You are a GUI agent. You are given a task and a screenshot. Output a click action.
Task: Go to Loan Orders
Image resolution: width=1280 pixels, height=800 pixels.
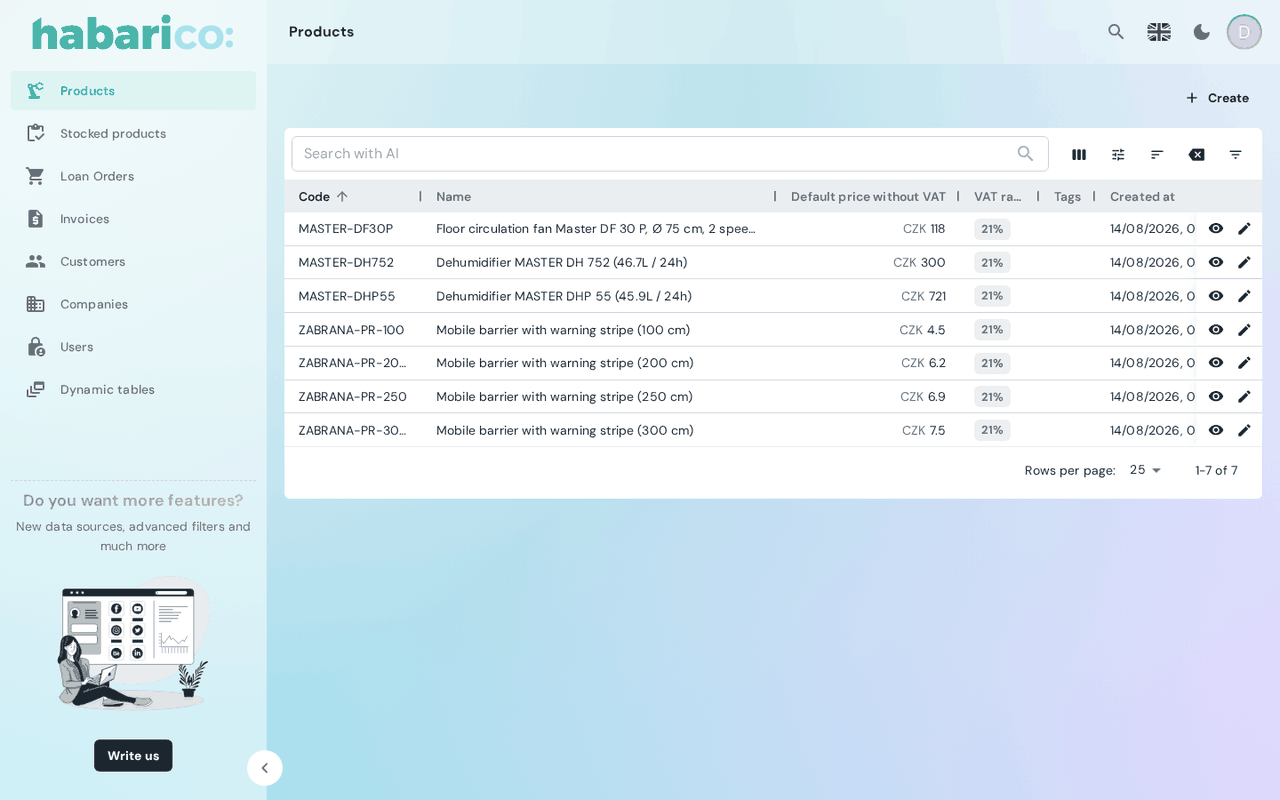pos(133,176)
